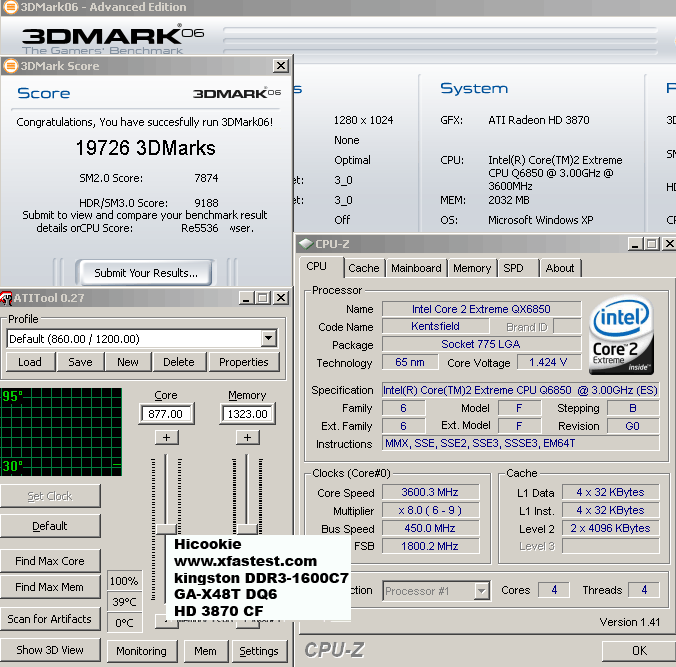The height and width of the screenshot is (667, 676).
Task: Click Find Max Mem button
Action: point(50,587)
